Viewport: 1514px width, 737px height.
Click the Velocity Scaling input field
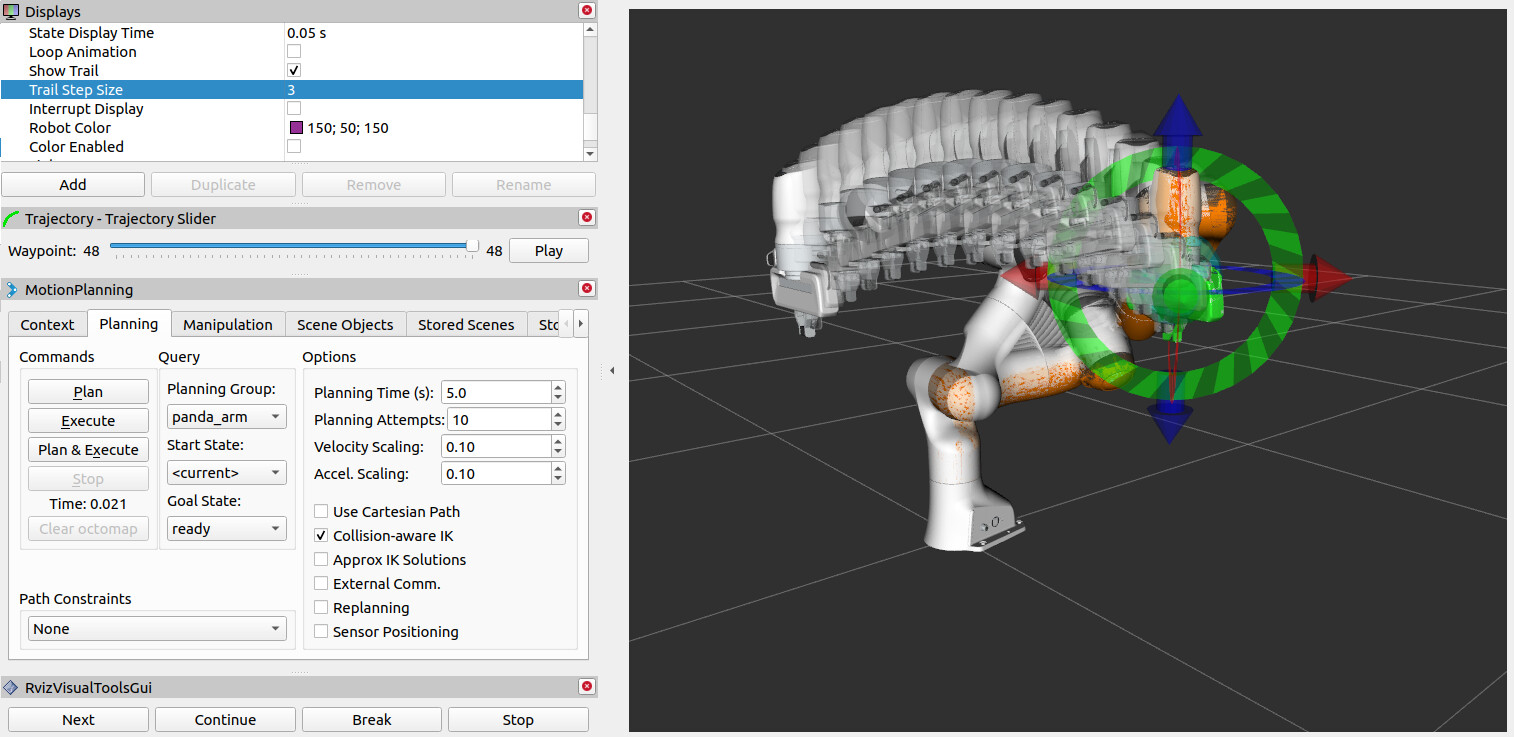[x=497, y=446]
